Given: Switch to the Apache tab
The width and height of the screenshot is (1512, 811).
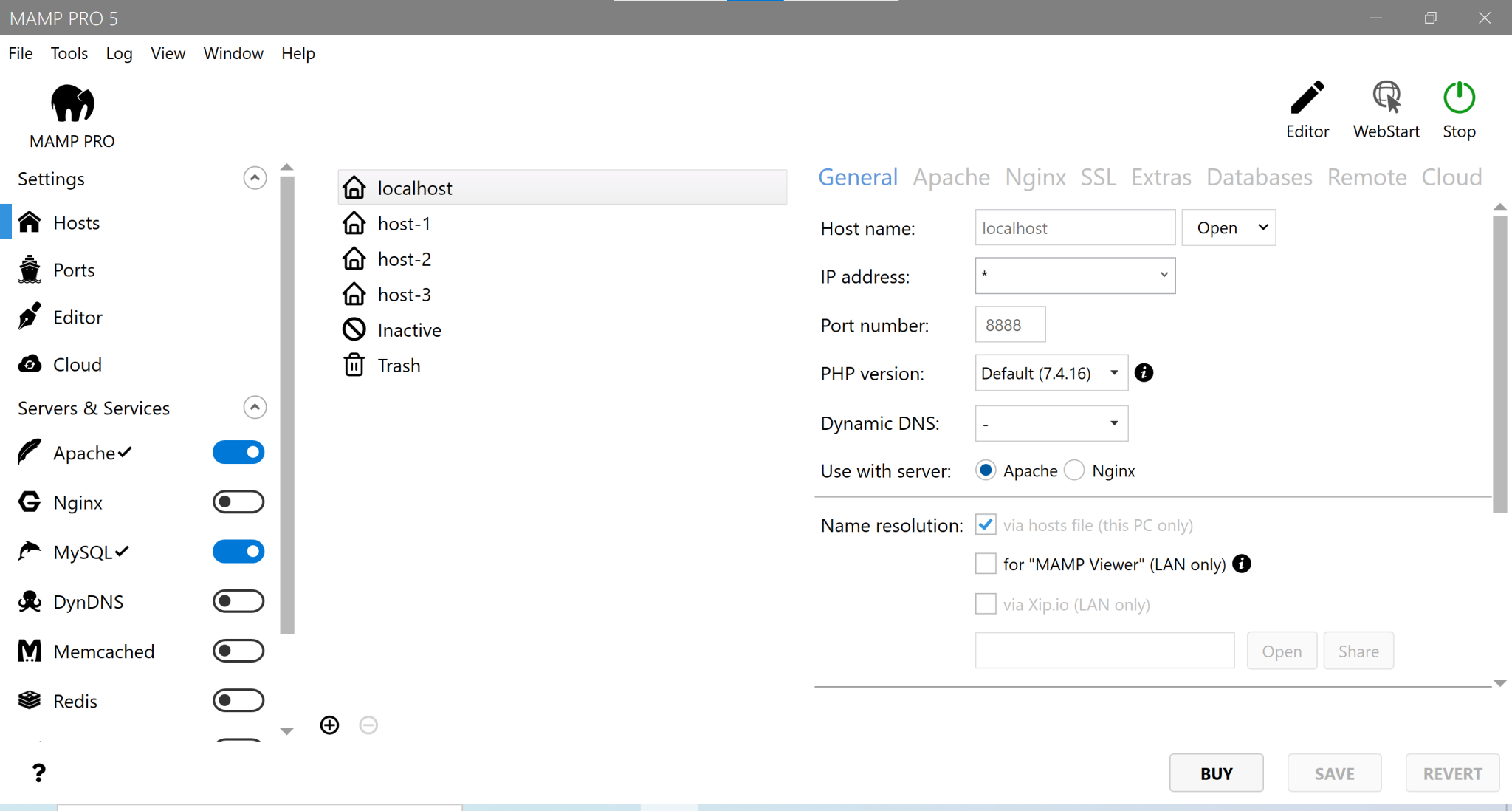Looking at the screenshot, I should (951, 177).
